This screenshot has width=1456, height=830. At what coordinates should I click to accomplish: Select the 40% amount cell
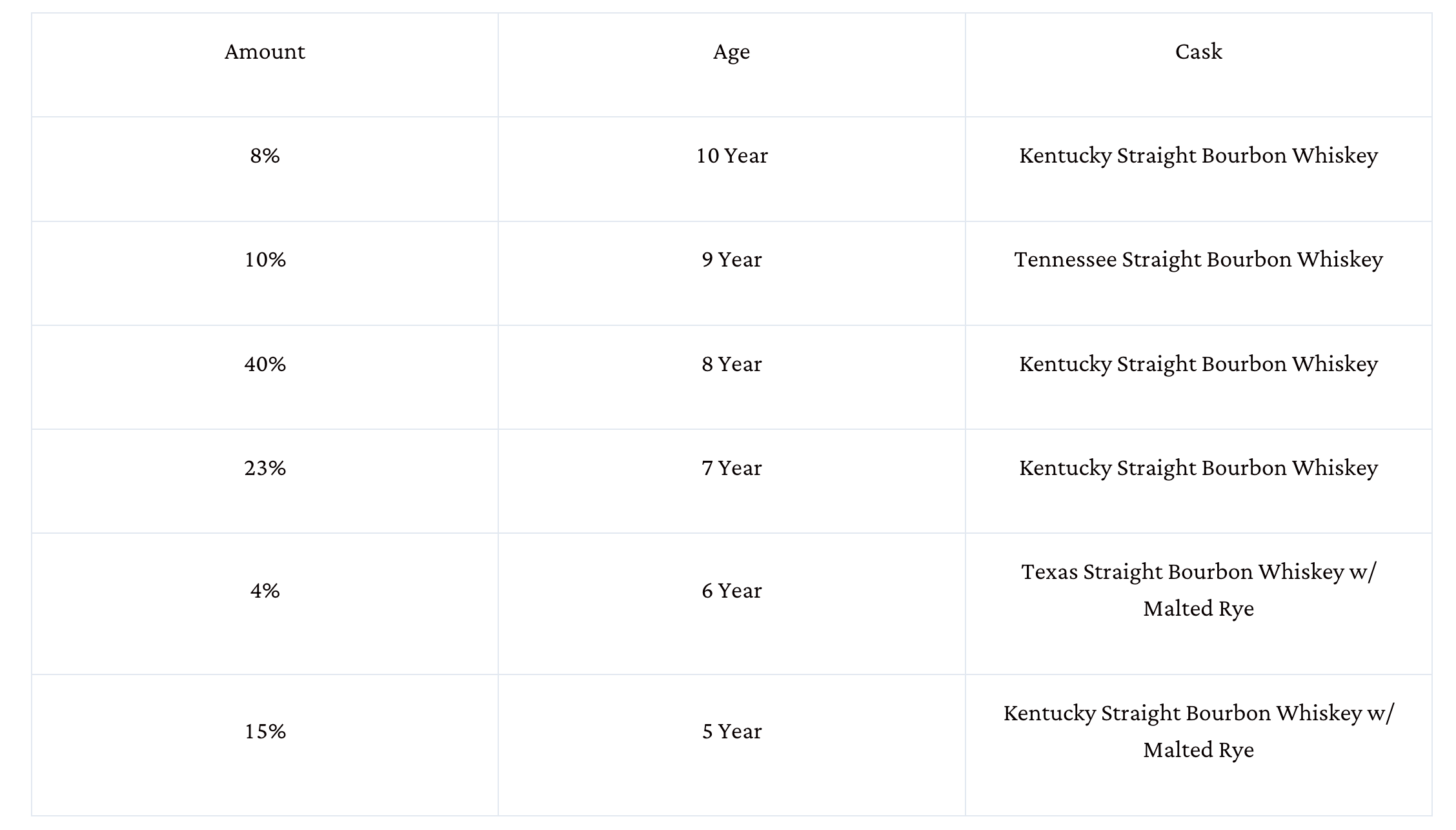point(265,364)
